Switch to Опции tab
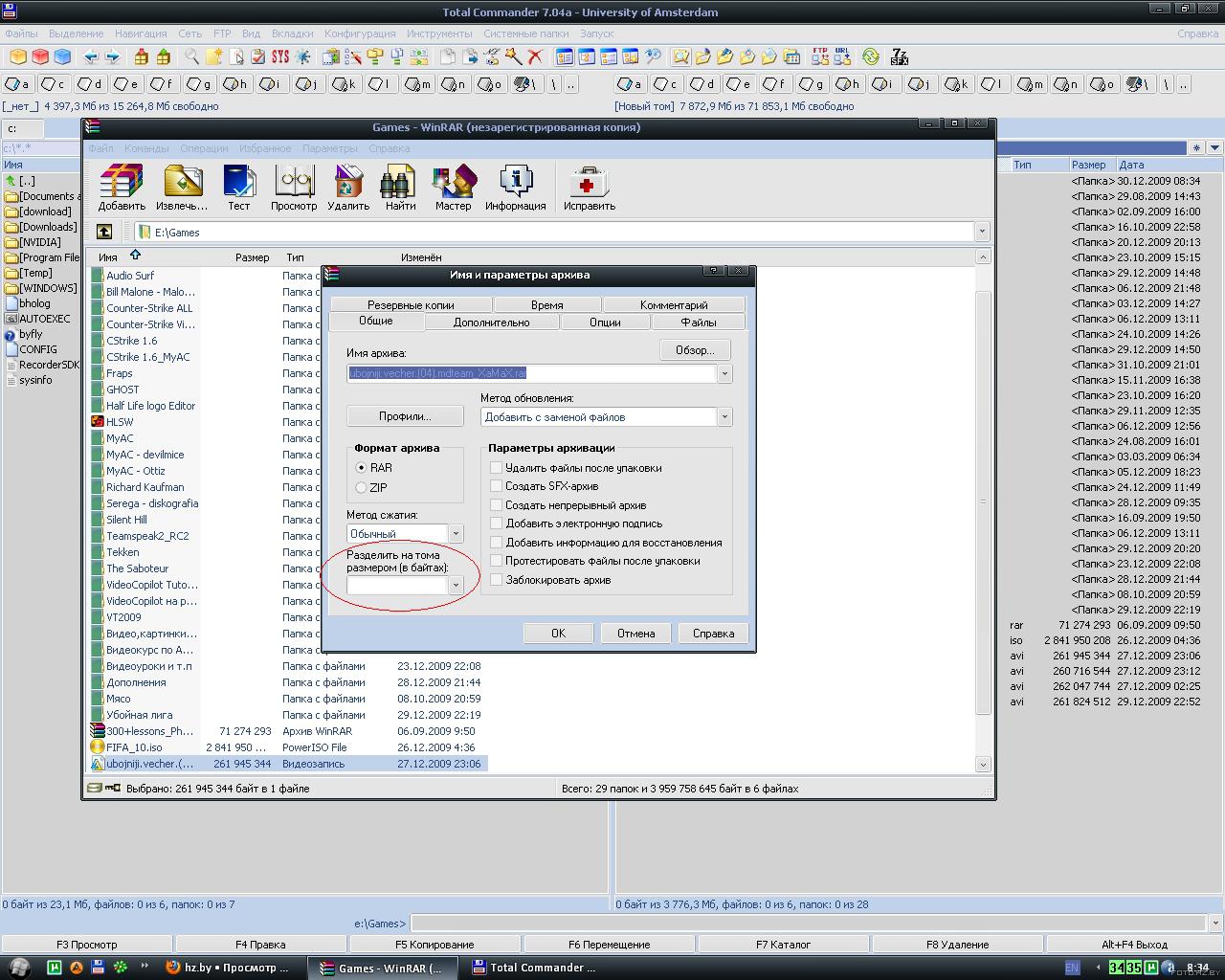Image resolution: width=1225 pixels, height=980 pixels. 605,323
